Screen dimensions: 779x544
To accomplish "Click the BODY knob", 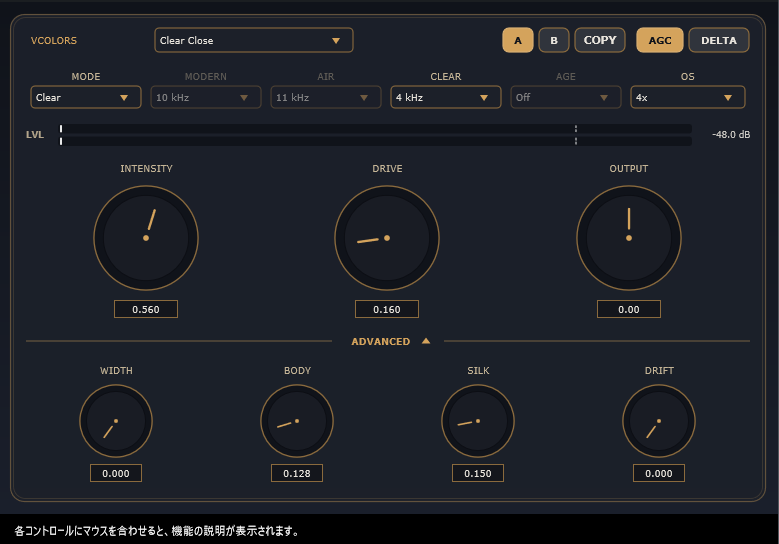I will pyautogui.click(x=297, y=421).
